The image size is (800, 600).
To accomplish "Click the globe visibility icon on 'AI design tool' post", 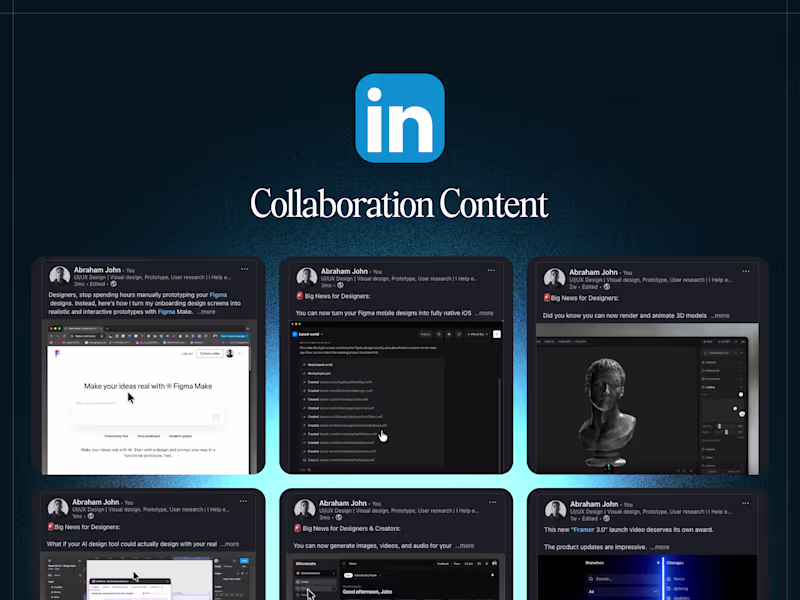I will pos(90,516).
